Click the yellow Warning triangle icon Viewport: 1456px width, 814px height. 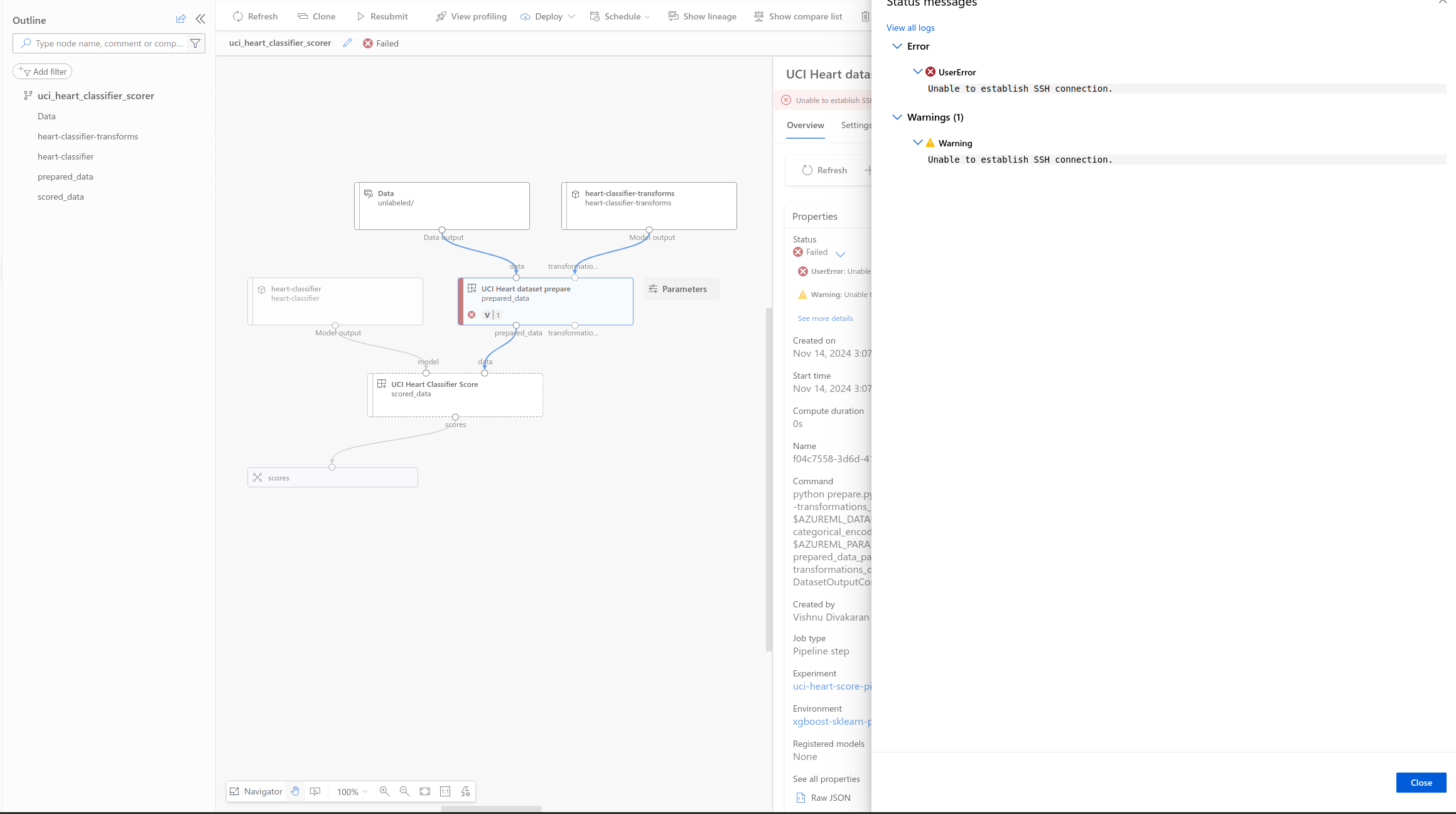point(930,143)
